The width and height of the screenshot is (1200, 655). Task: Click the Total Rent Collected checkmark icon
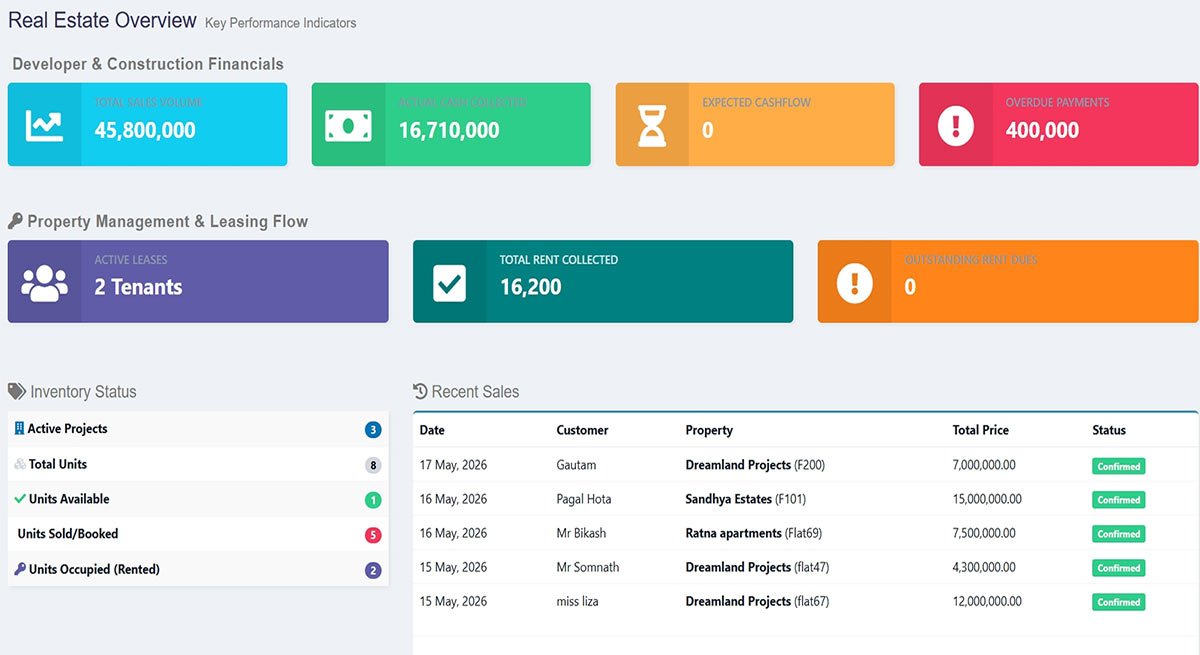pos(450,282)
